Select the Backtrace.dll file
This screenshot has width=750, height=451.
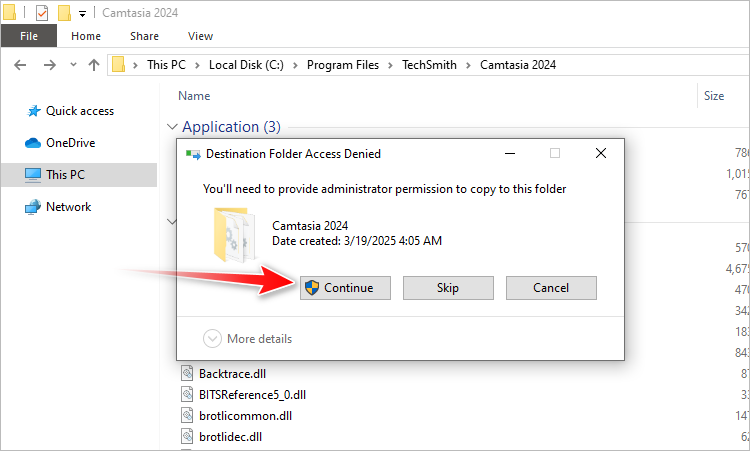pyautogui.click(x=232, y=373)
